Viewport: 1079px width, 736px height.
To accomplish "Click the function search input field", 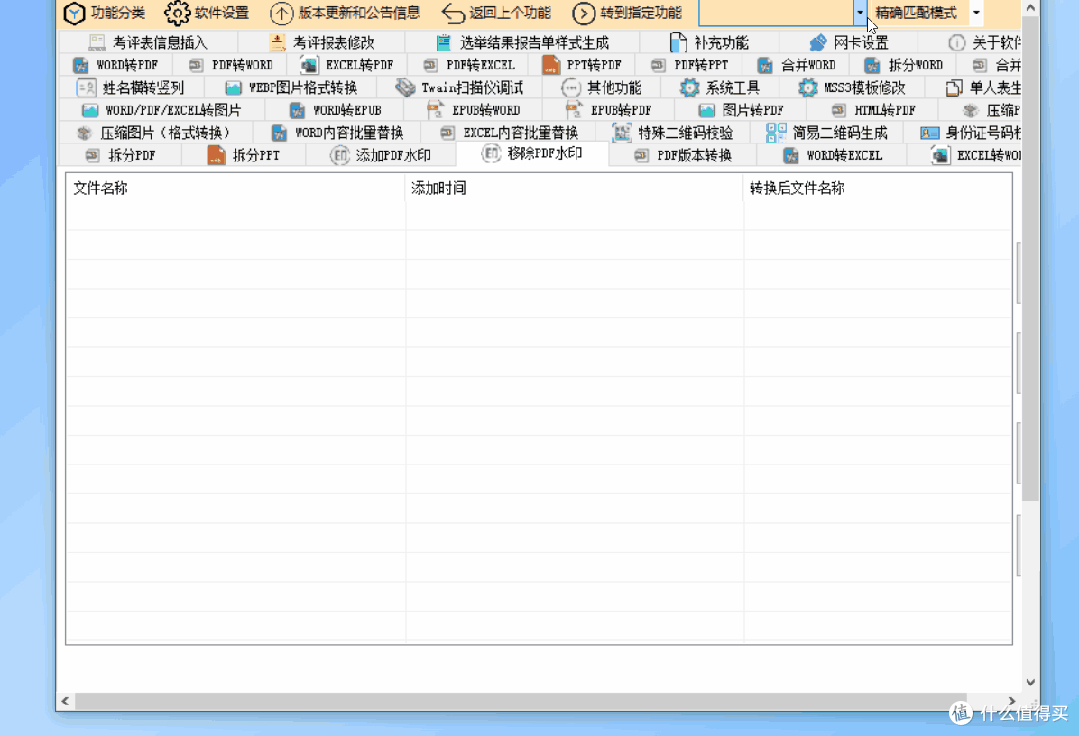I will [776, 13].
